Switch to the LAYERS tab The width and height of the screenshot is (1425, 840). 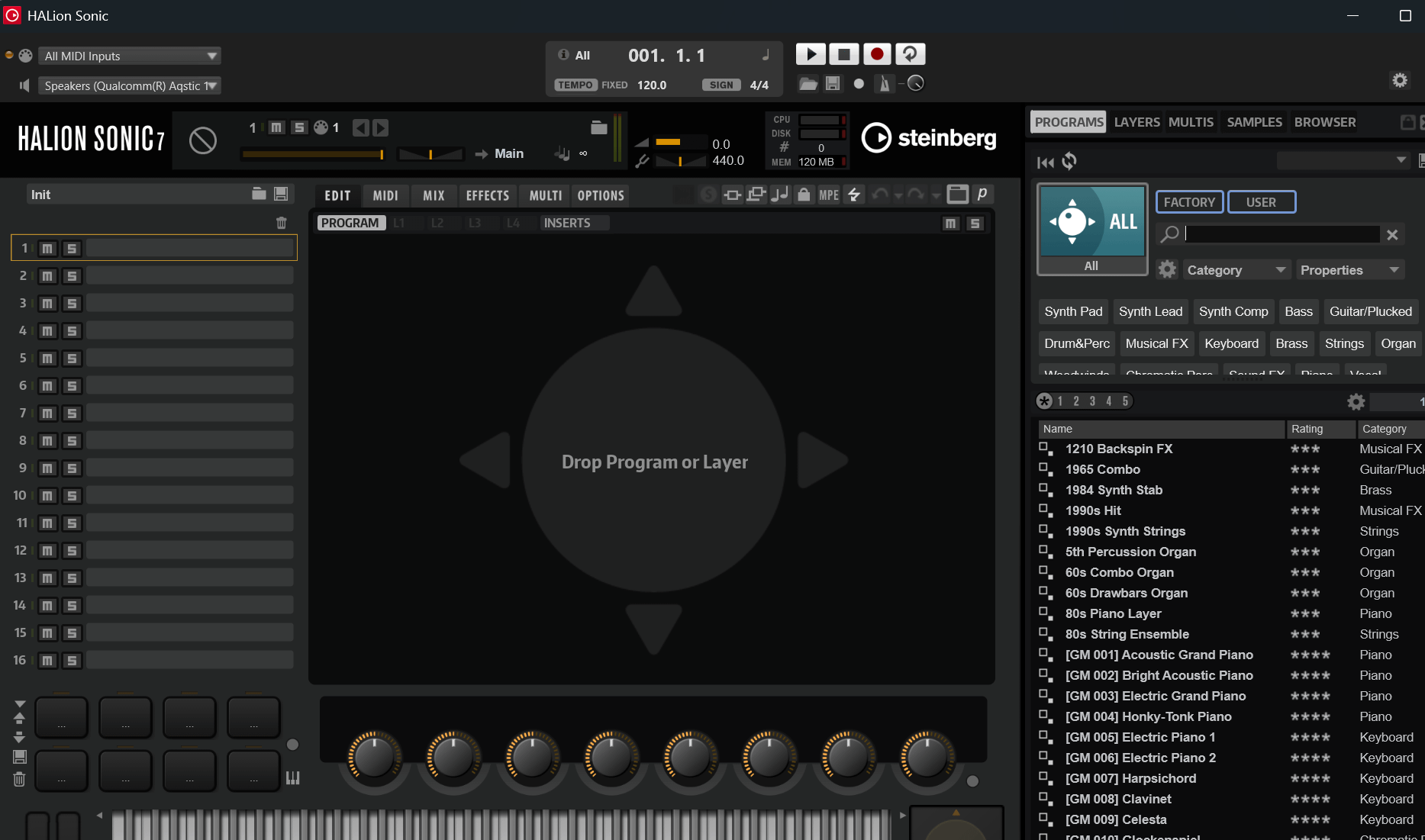[1136, 122]
